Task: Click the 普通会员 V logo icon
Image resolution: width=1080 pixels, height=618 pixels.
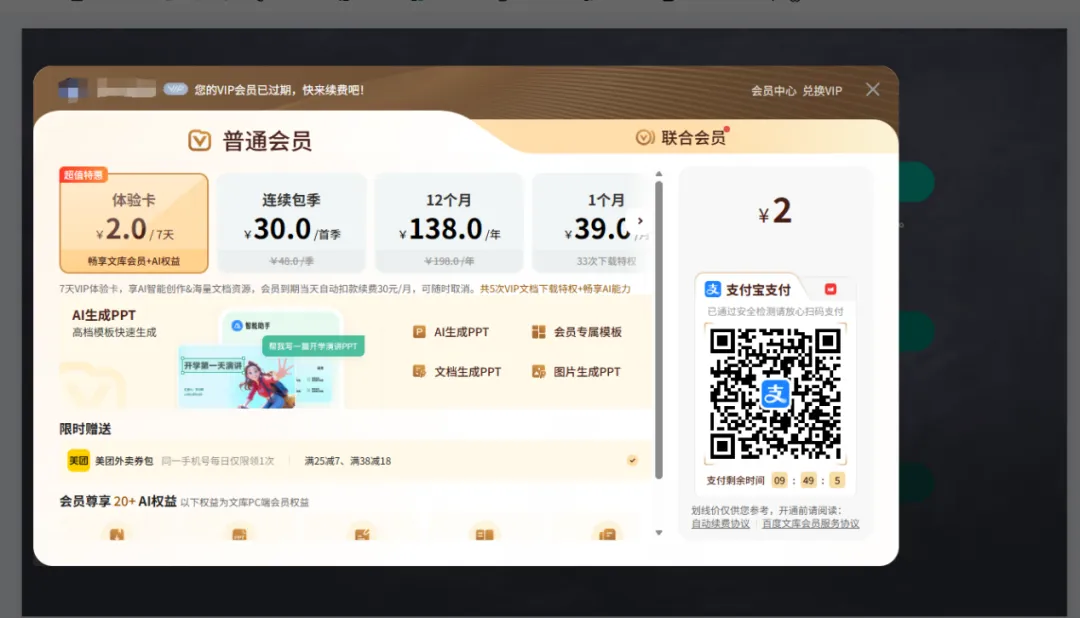Action: (200, 141)
